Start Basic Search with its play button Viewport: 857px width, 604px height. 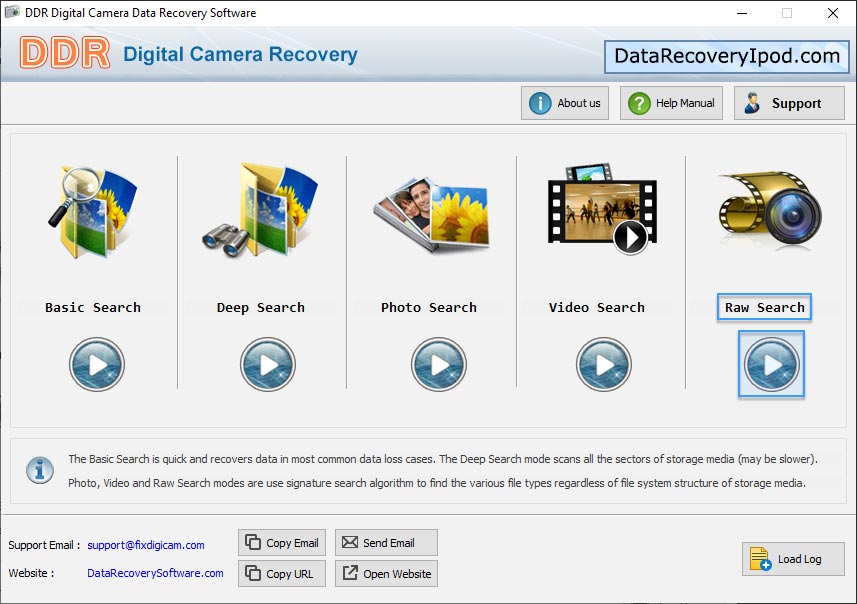point(97,364)
